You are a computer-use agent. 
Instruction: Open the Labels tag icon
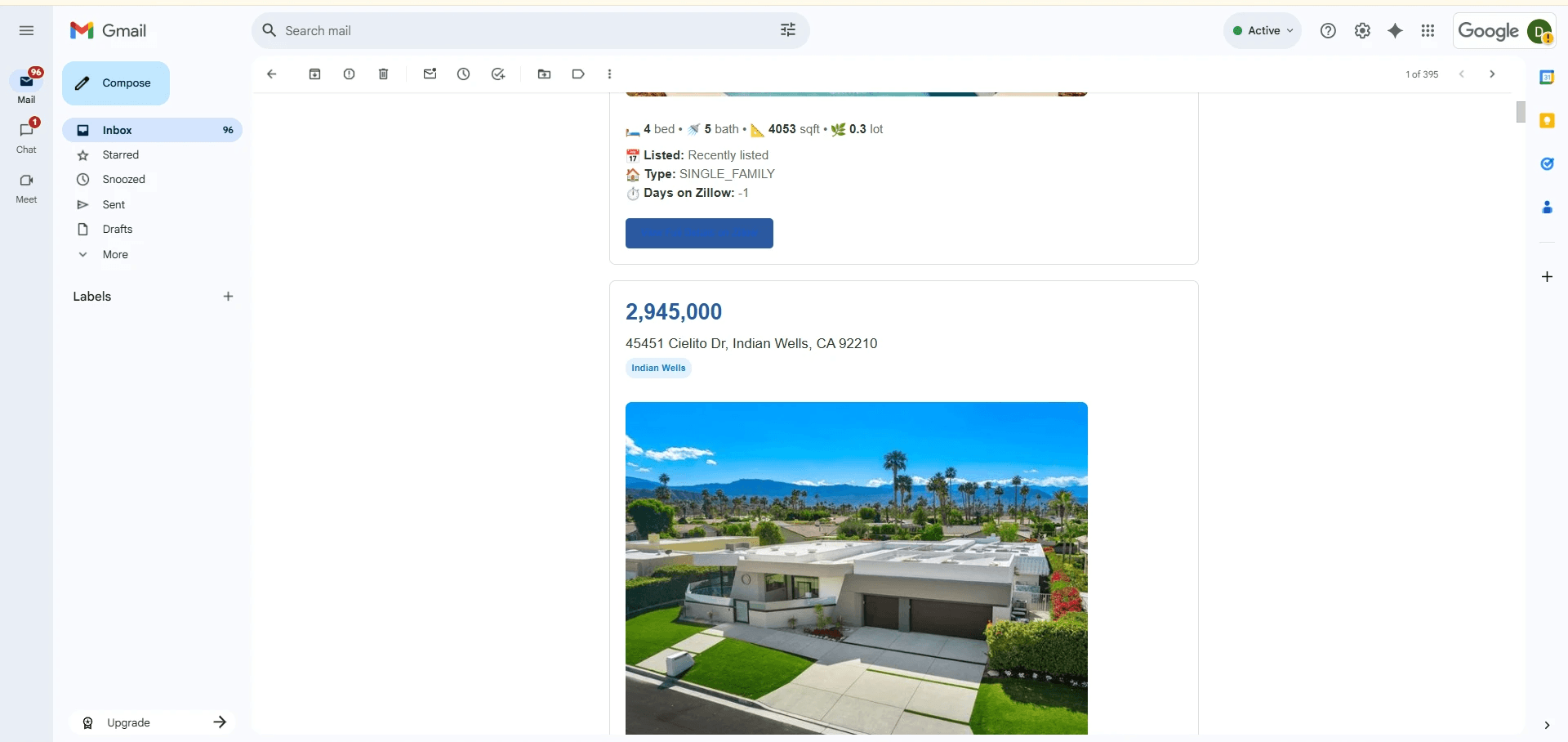tap(578, 74)
